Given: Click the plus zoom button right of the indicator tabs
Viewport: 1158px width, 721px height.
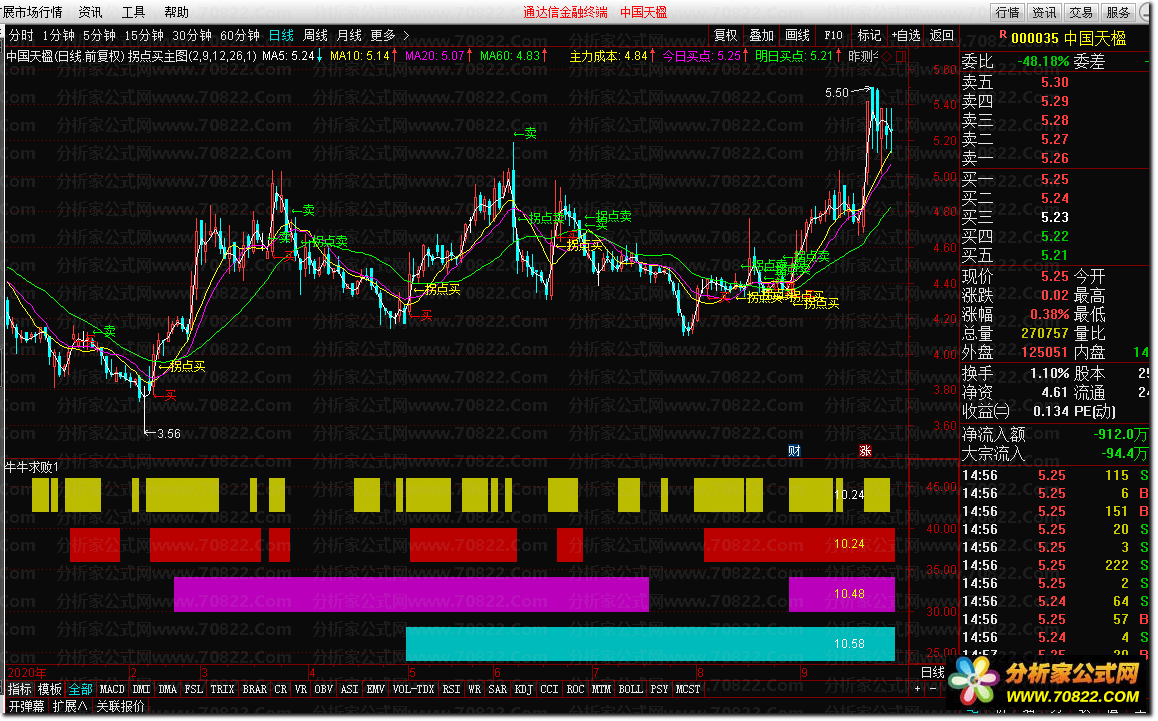Looking at the screenshot, I should [917, 688].
